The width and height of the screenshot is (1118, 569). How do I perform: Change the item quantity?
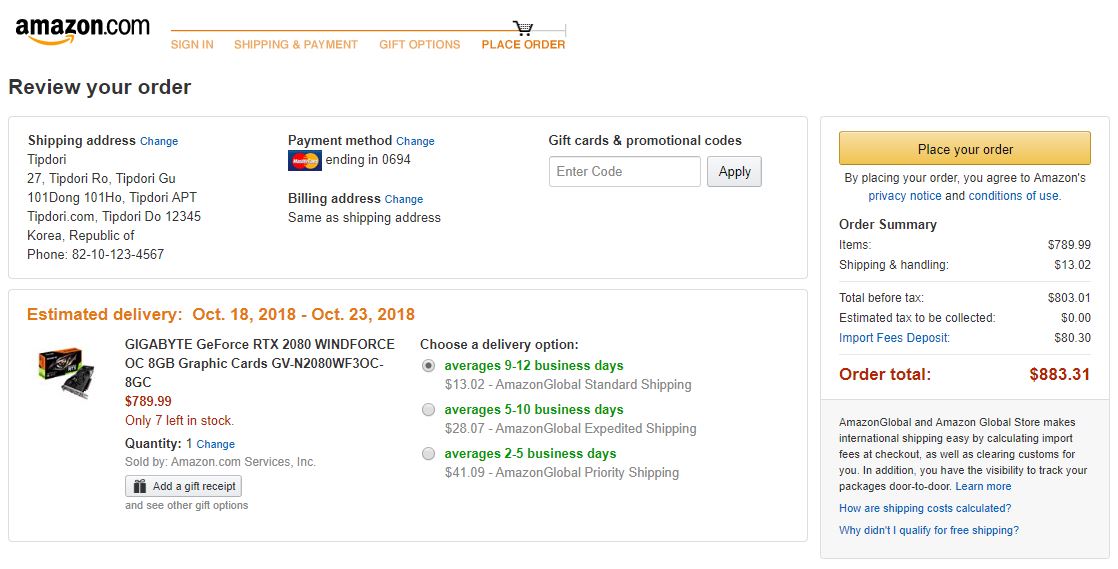point(215,444)
